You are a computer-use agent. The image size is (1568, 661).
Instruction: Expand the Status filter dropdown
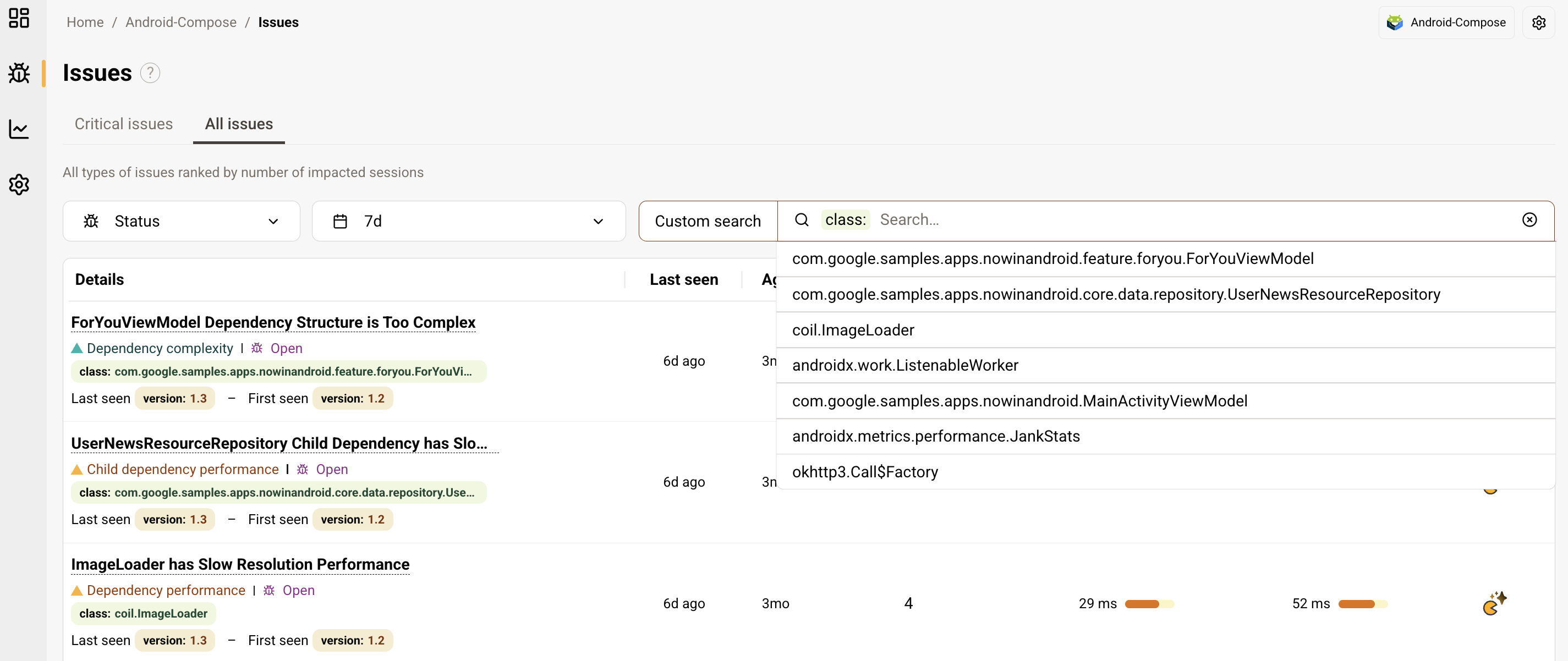click(181, 221)
